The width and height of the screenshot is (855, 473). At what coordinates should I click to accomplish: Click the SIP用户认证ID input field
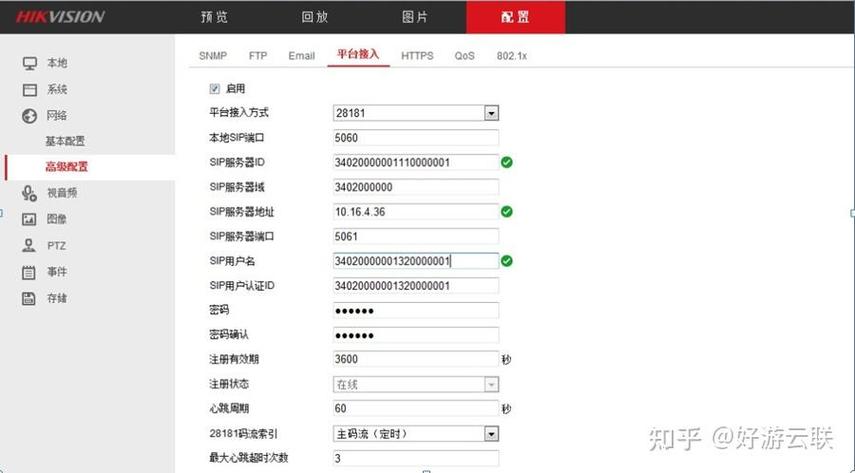(416, 285)
